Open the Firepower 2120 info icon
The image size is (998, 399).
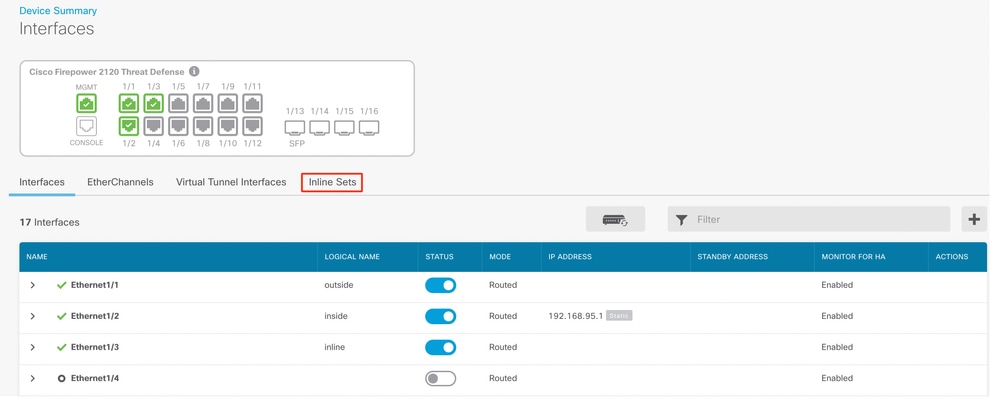click(195, 72)
